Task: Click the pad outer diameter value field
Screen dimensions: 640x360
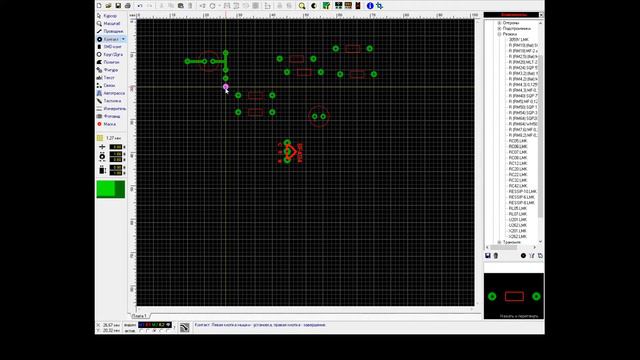Action: click(x=116, y=154)
